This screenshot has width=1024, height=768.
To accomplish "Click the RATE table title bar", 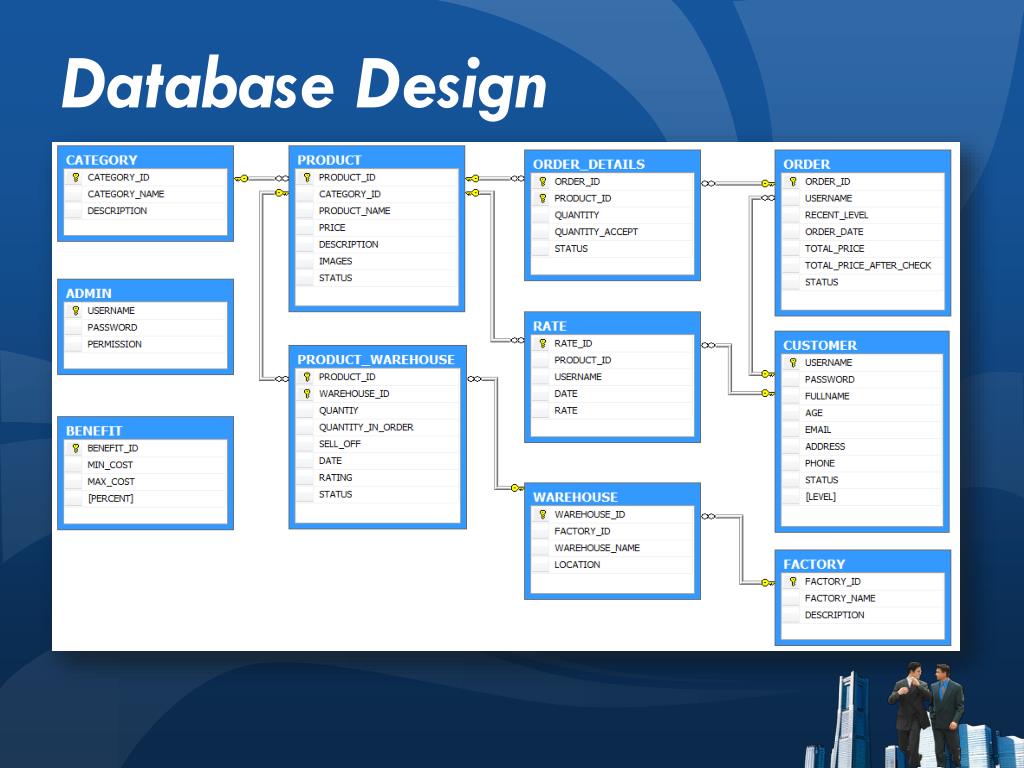I will coord(613,326).
